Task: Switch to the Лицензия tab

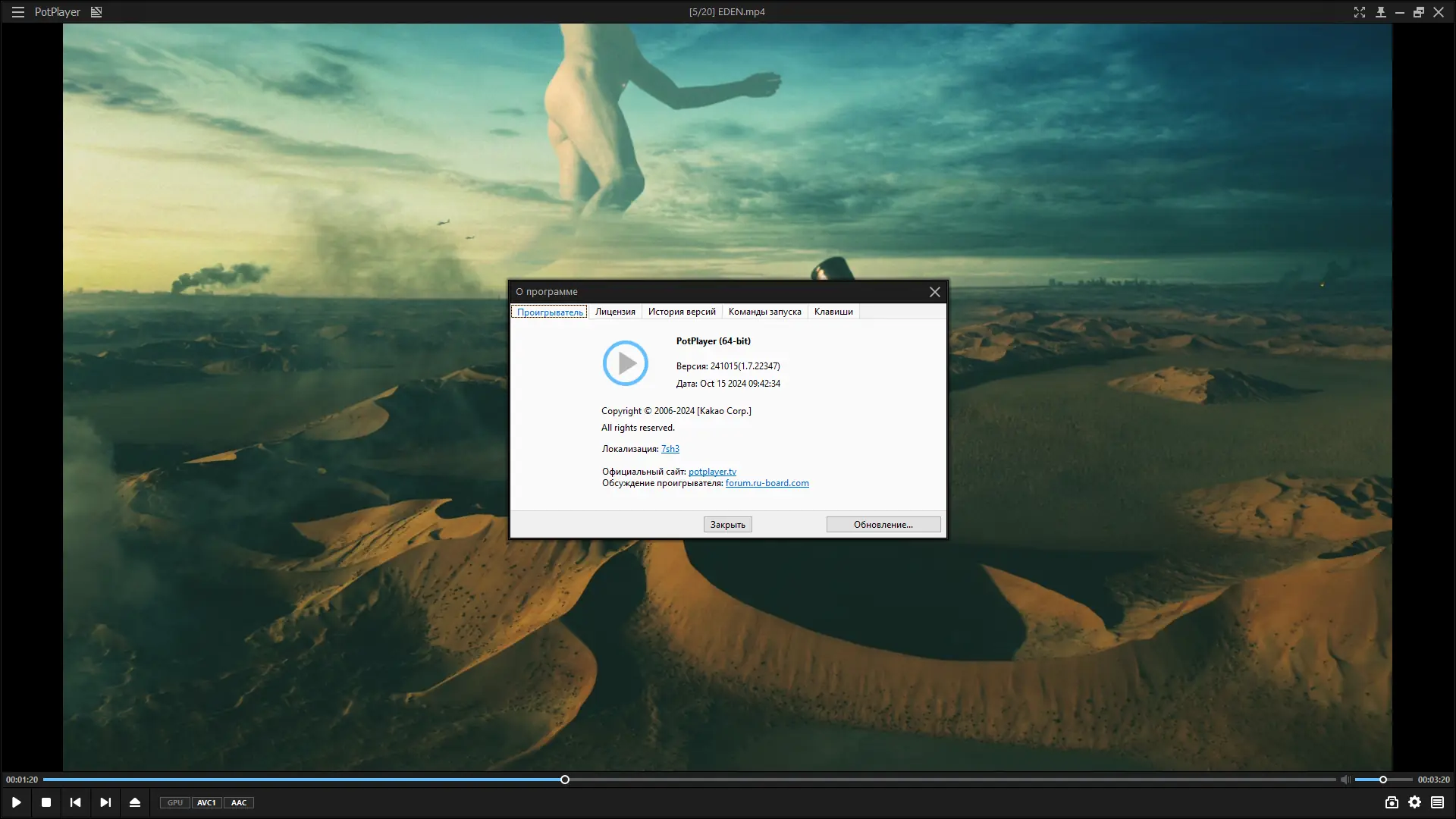Action: point(615,312)
